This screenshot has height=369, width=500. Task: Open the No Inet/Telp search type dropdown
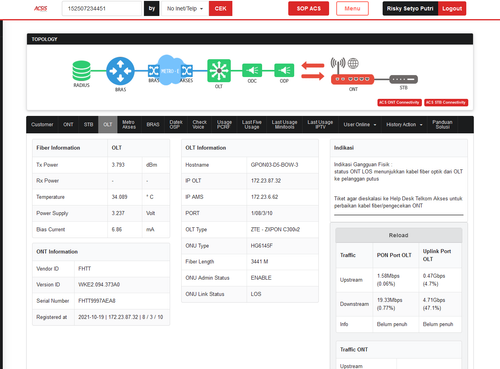tap(185, 9)
